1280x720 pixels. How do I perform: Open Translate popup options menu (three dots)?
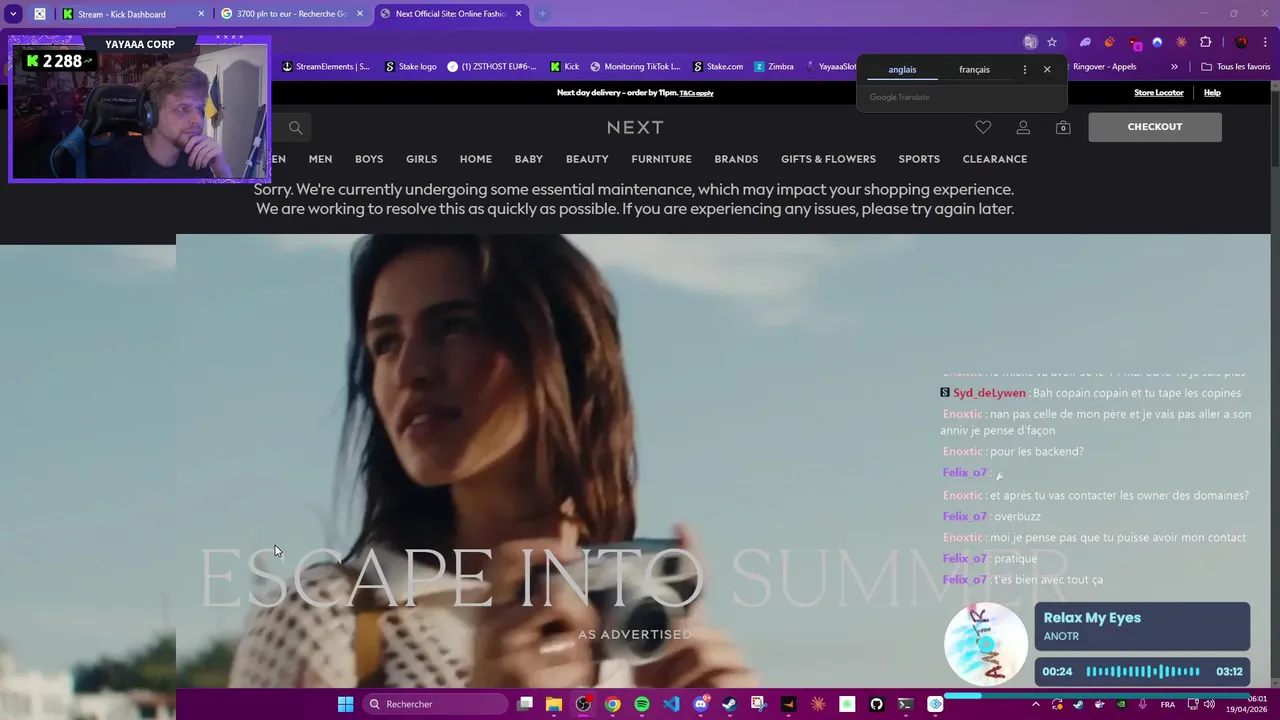point(1024,70)
